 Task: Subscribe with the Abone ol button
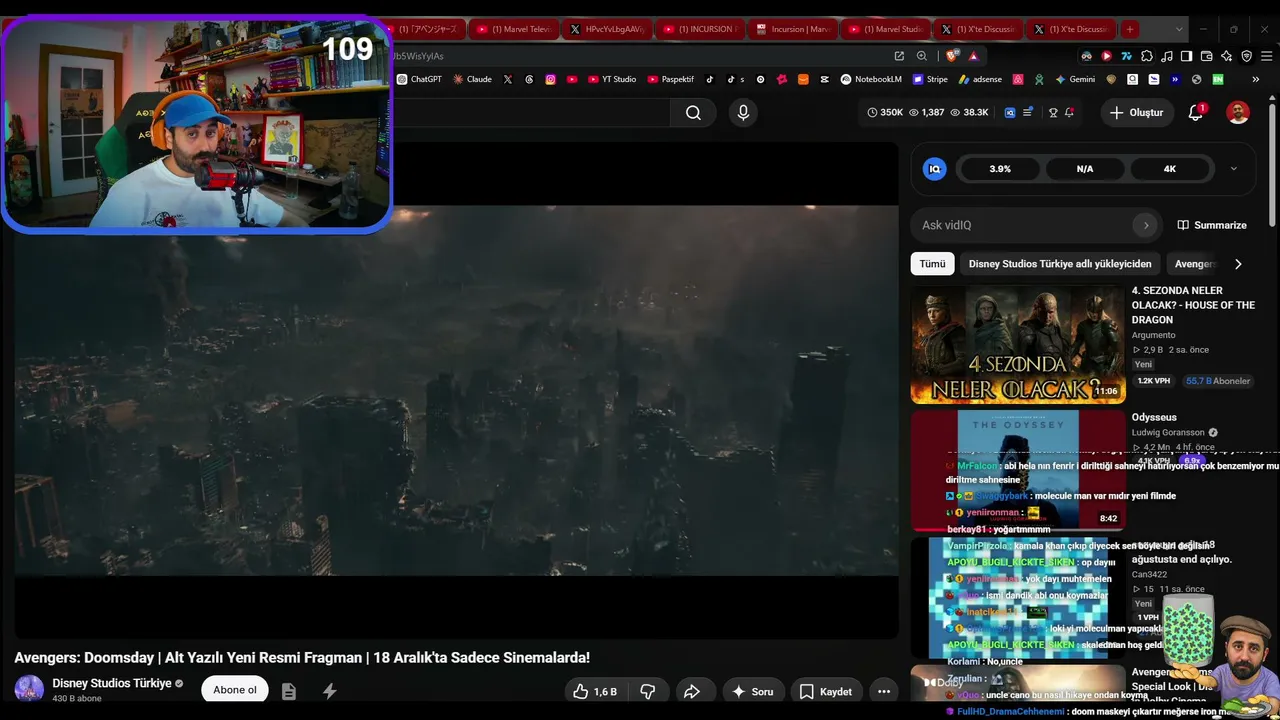235,690
